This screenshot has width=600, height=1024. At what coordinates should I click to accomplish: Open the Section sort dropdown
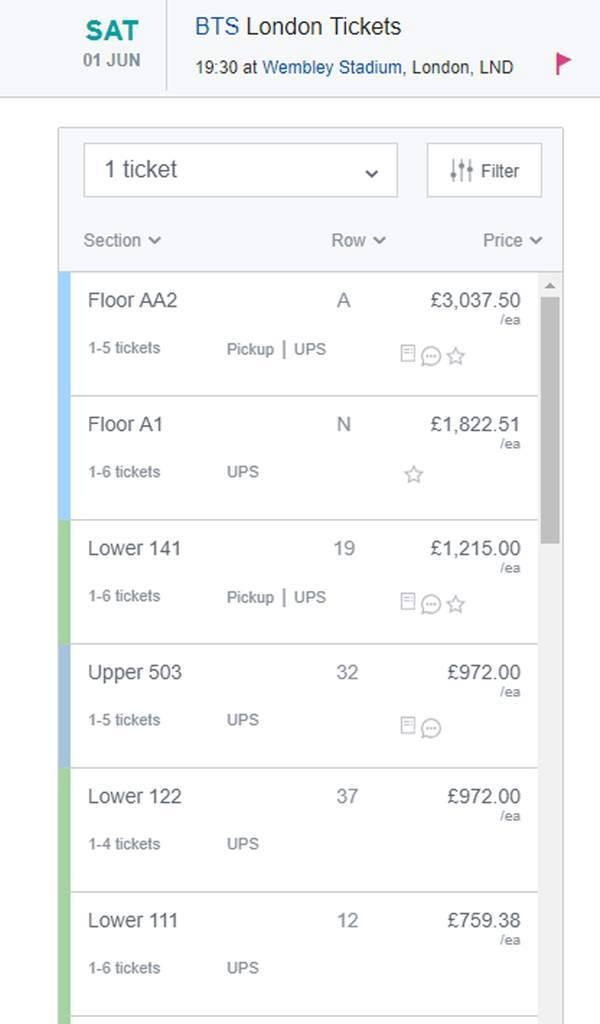click(x=121, y=240)
